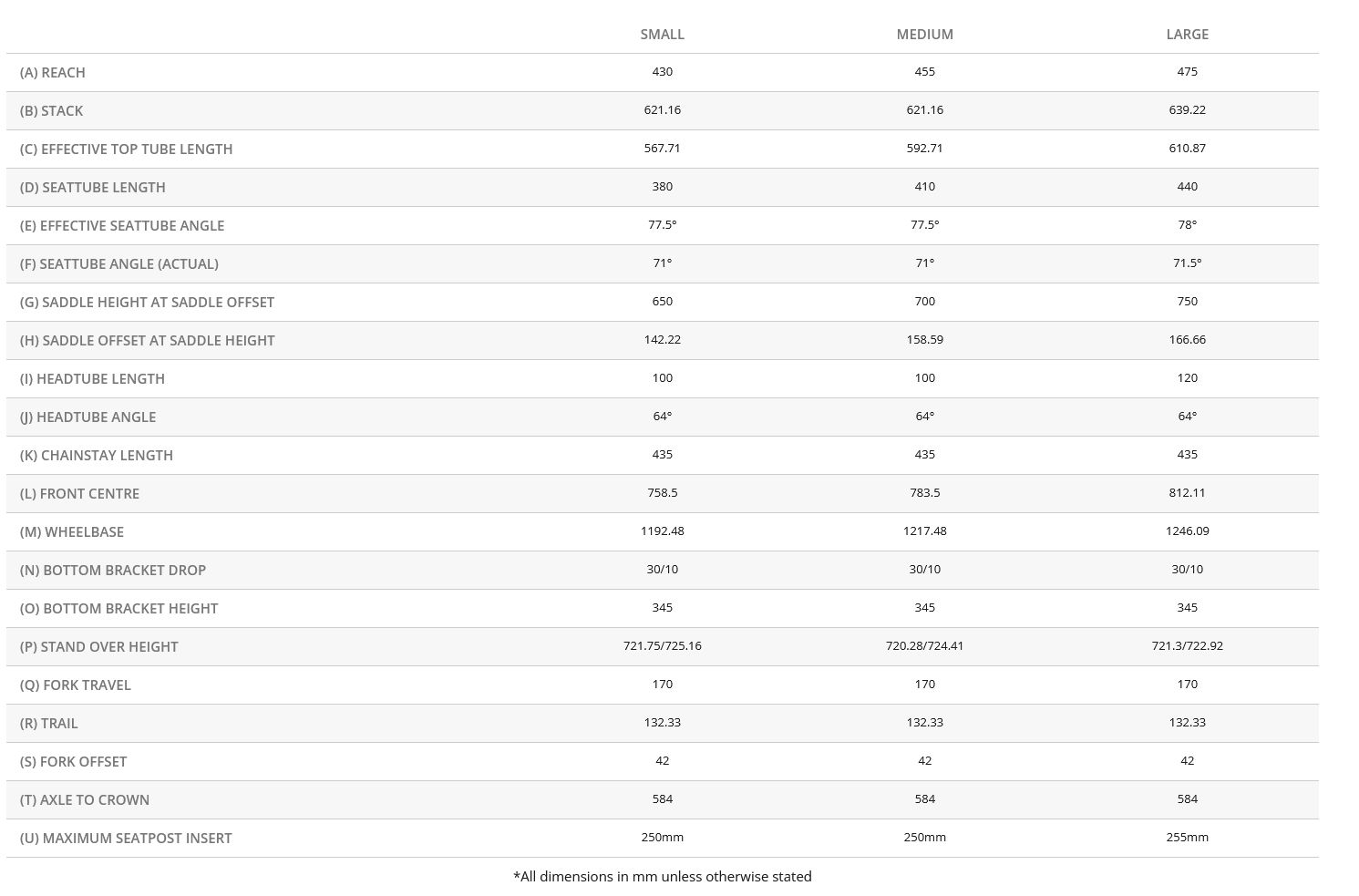Select the Bottom Bracket Drop row label
Screen dimensions: 1359x896
click(x=113, y=571)
